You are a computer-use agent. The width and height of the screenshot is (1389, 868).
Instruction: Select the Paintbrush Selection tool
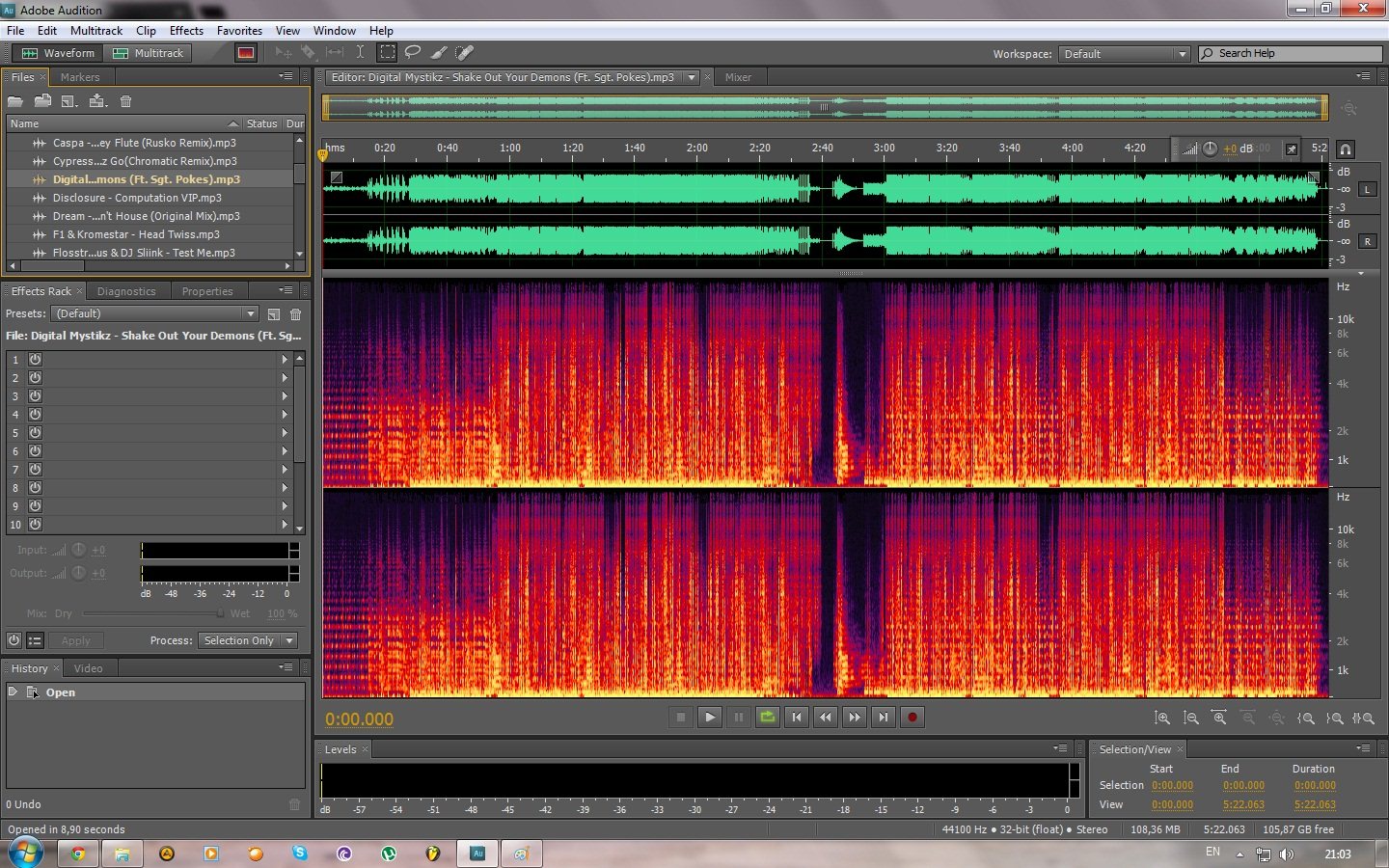coord(439,53)
